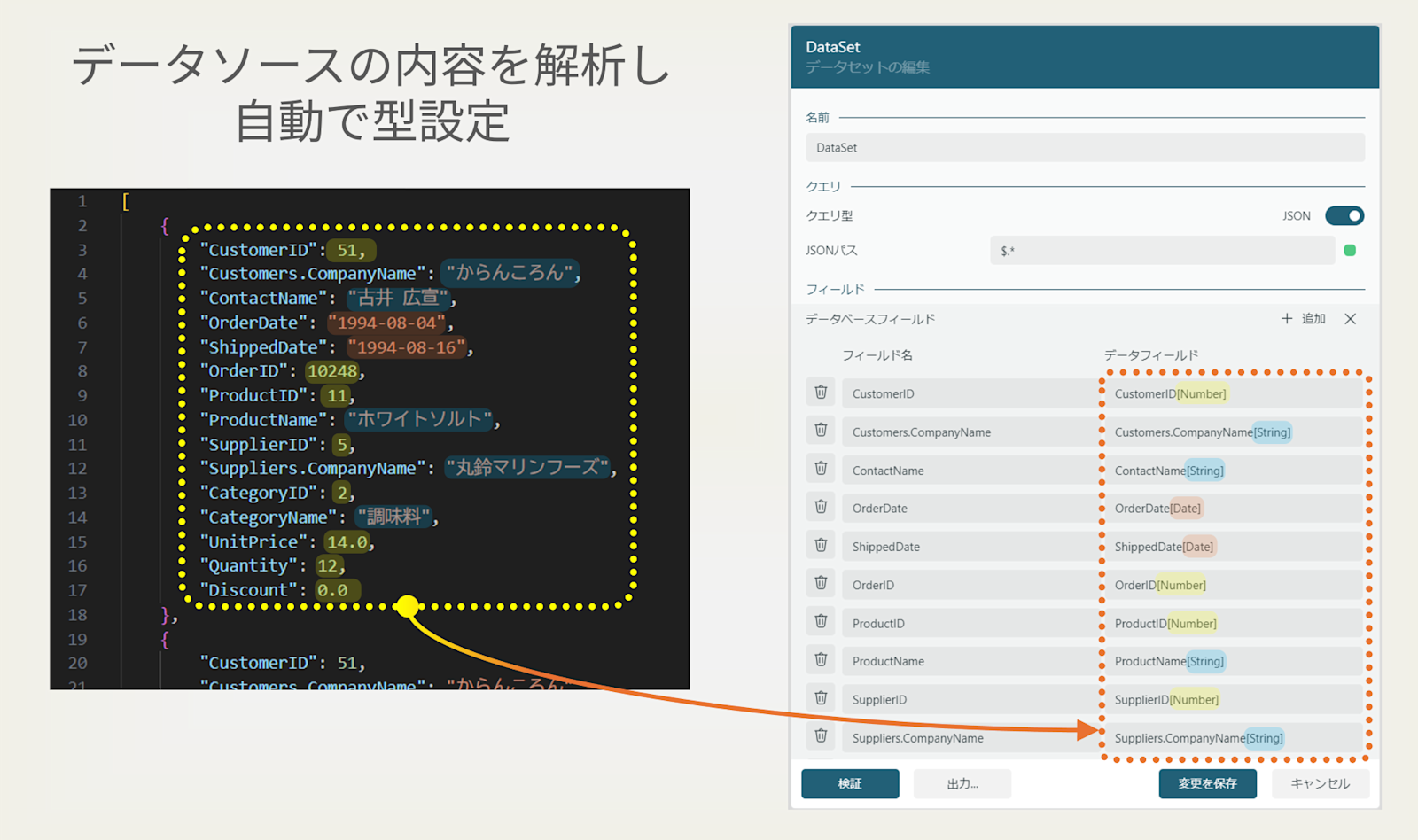Select the Customers.CompanyName[String] data field
This screenshot has height=840, width=1418.
(1234, 432)
